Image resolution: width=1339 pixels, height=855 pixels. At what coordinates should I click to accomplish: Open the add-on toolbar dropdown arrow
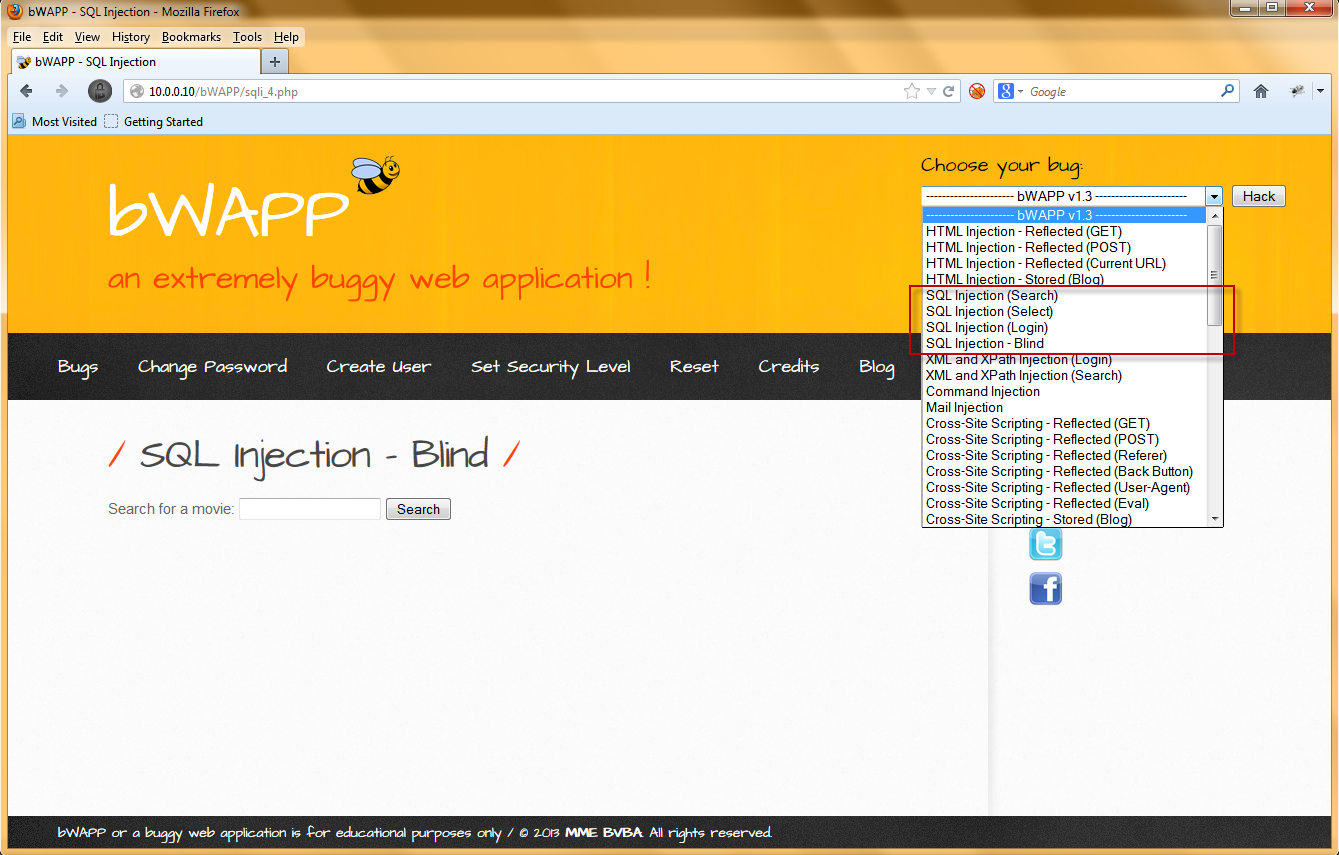(x=1320, y=91)
